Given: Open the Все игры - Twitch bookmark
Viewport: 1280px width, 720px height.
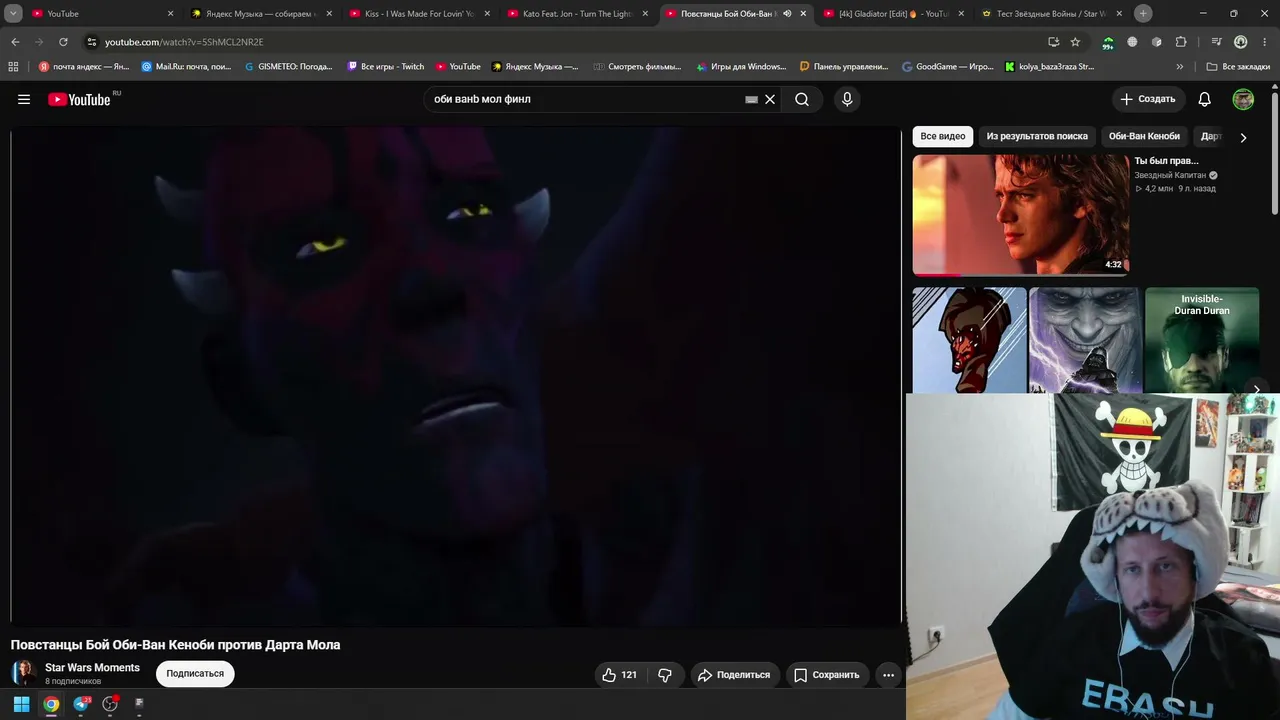Looking at the screenshot, I should click(x=385, y=67).
